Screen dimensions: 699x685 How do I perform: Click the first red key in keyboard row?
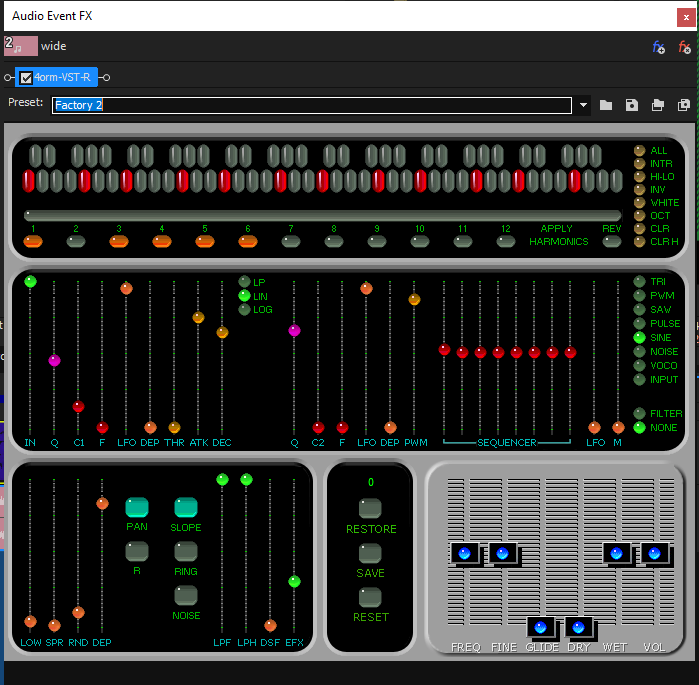pyautogui.click(x=28, y=180)
